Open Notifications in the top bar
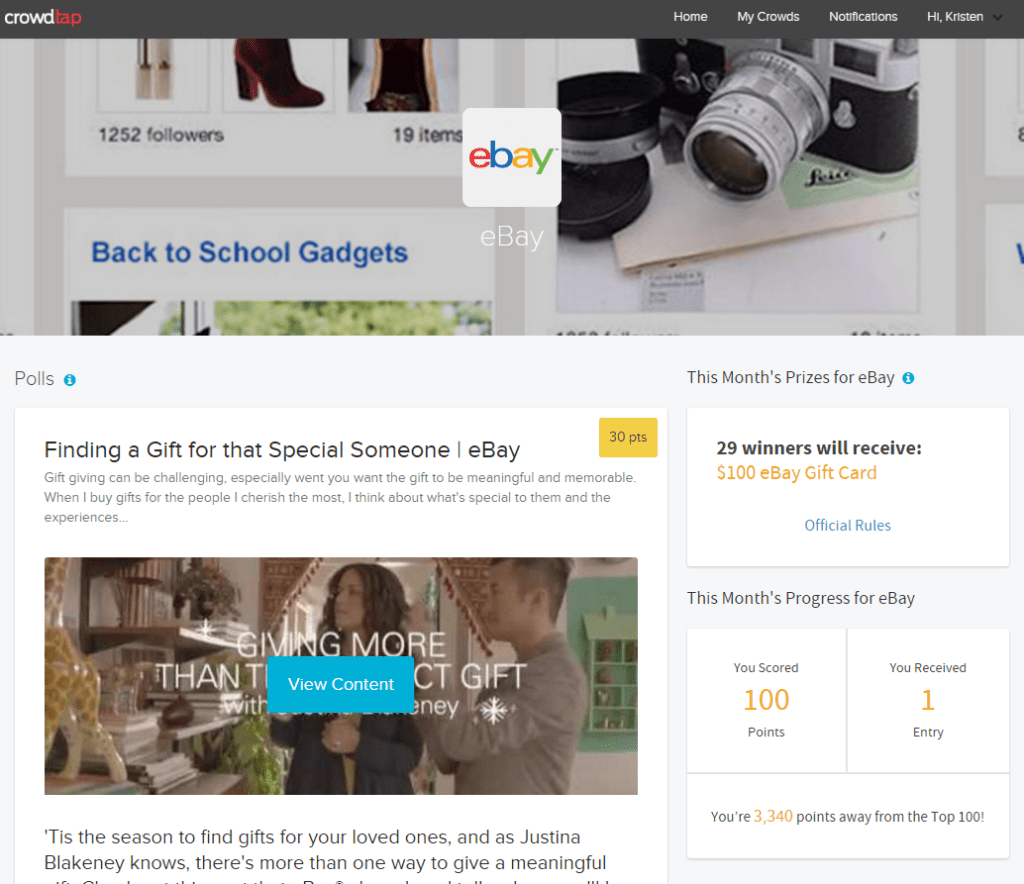Viewport: 1024px width, 884px height. point(863,17)
